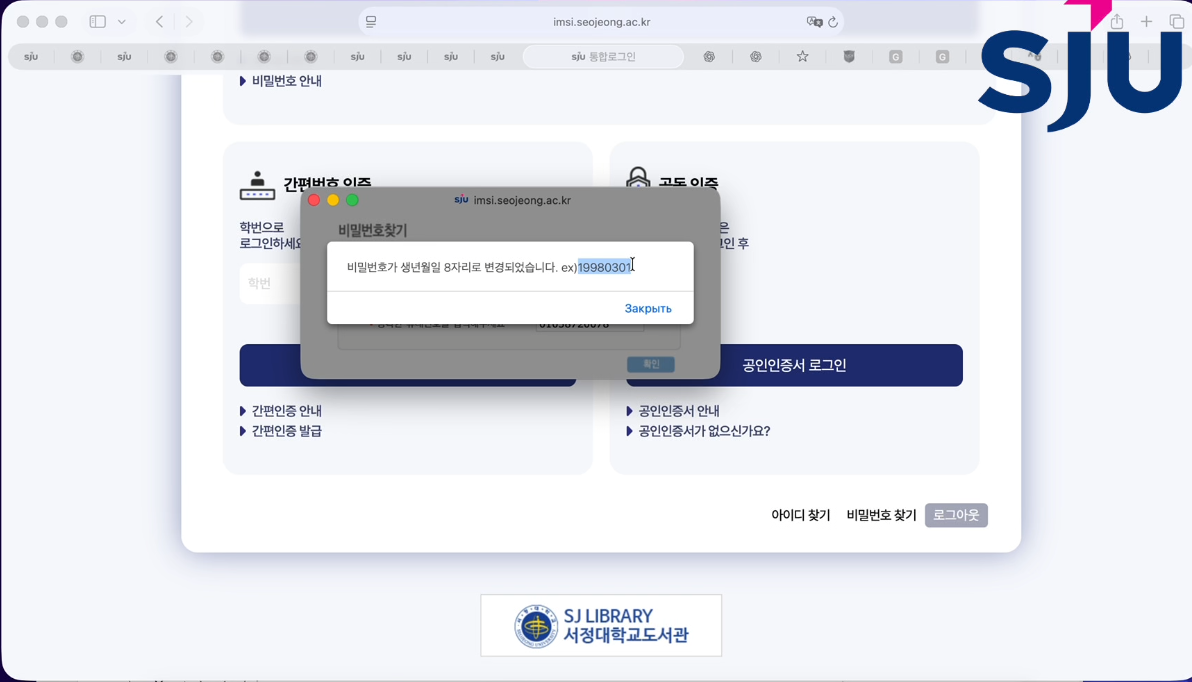
Task: Click the Share icon in Safari toolbar
Action: pos(1117,21)
